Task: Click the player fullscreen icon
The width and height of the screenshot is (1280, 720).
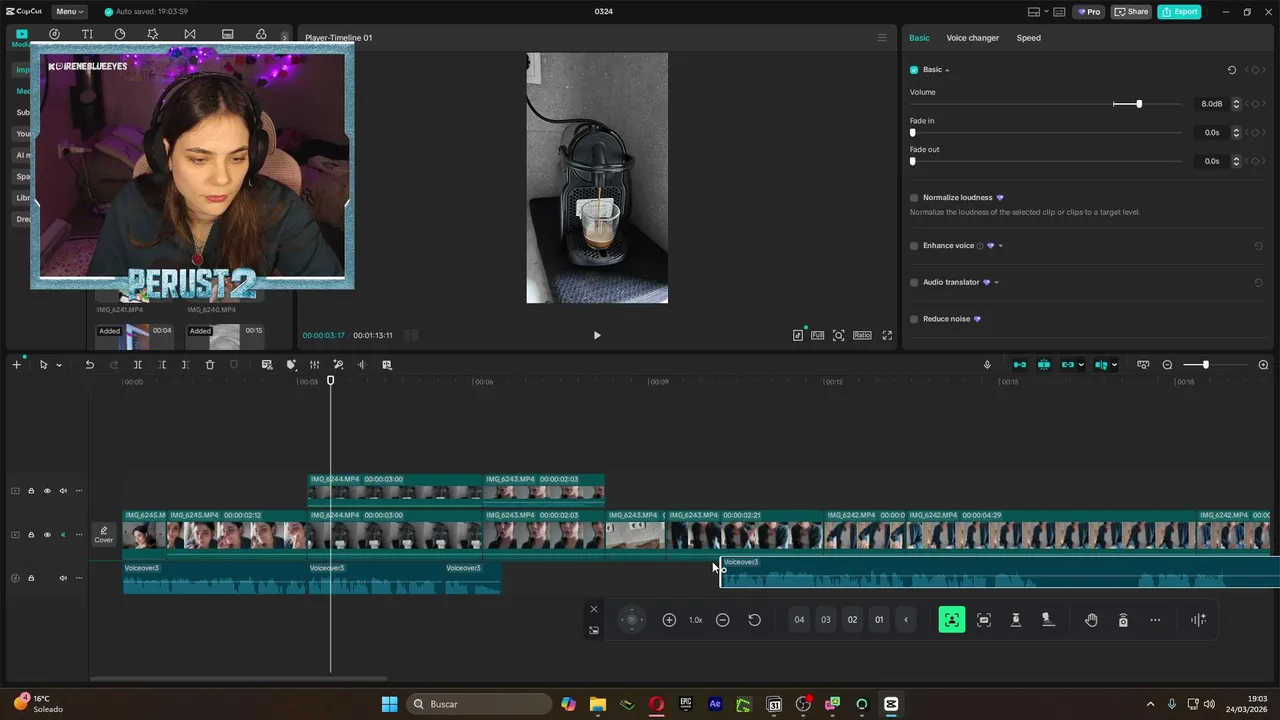Action: tap(887, 336)
